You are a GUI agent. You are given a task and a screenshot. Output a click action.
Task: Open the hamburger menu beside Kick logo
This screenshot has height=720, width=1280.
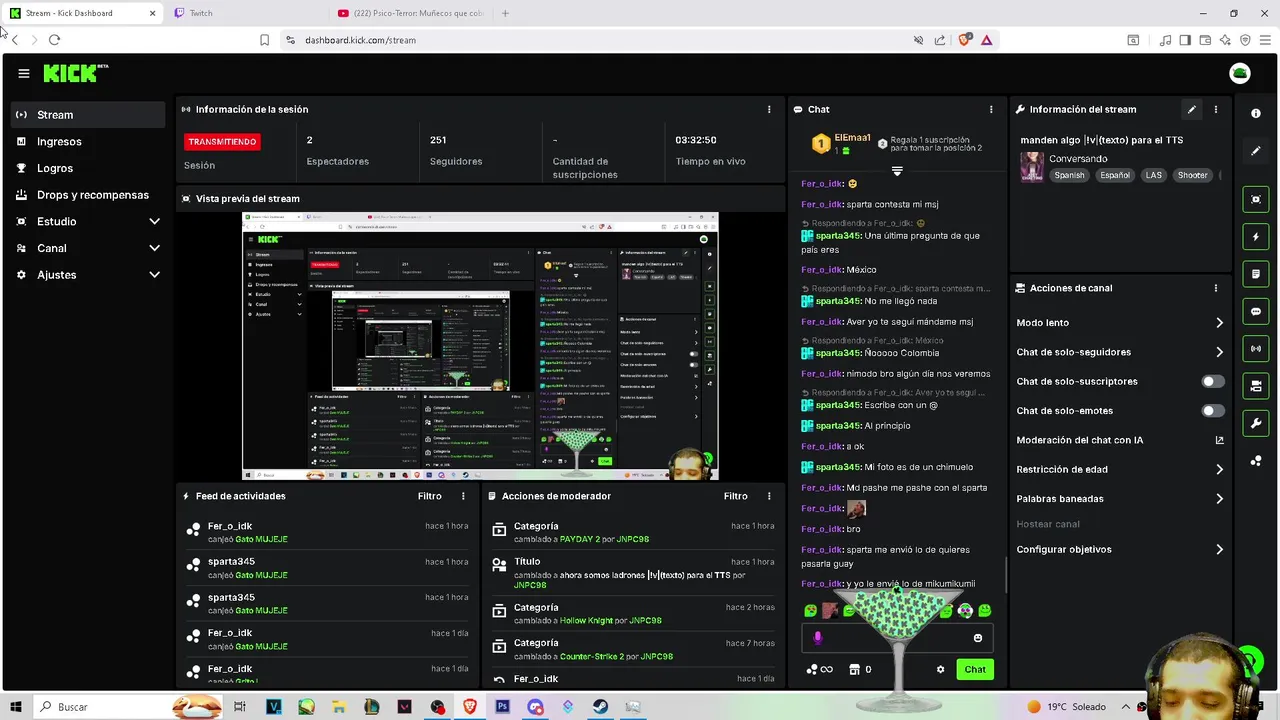coord(24,73)
